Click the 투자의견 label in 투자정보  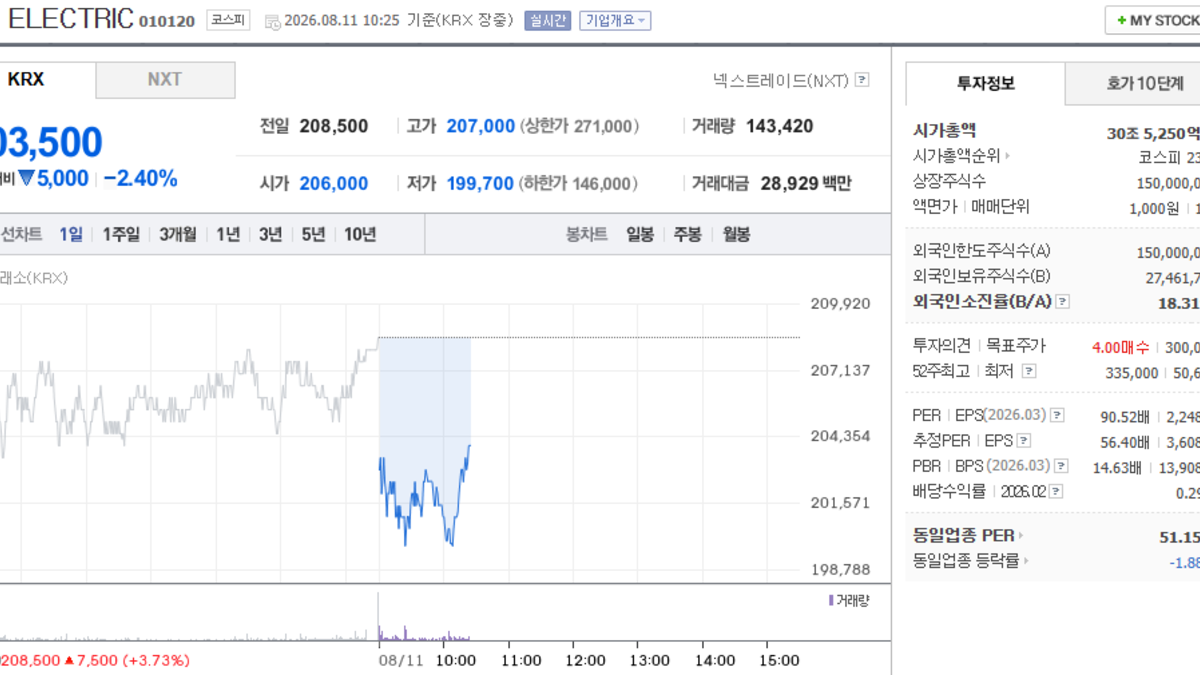click(x=942, y=346)
